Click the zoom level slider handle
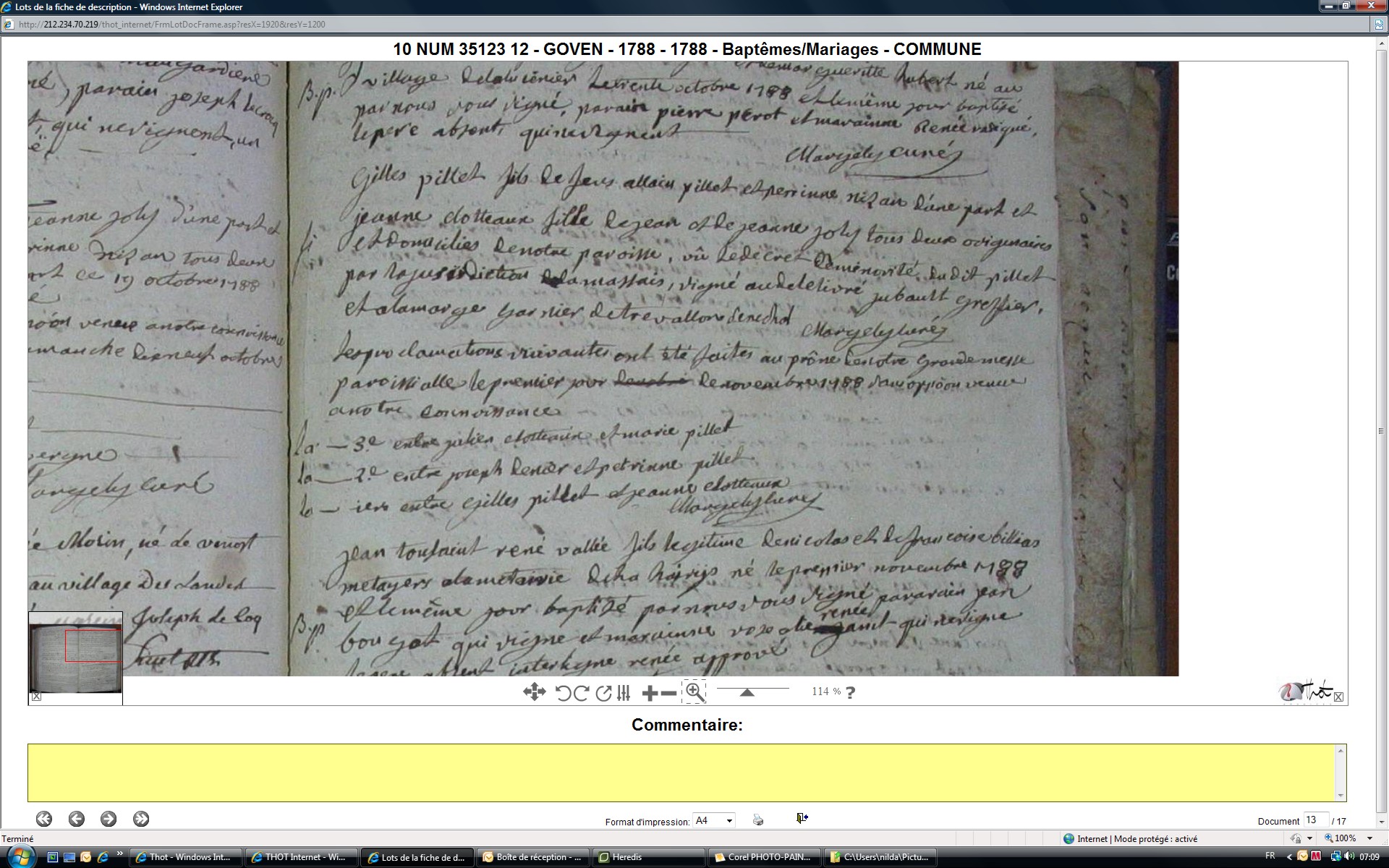 coord(747,693)
